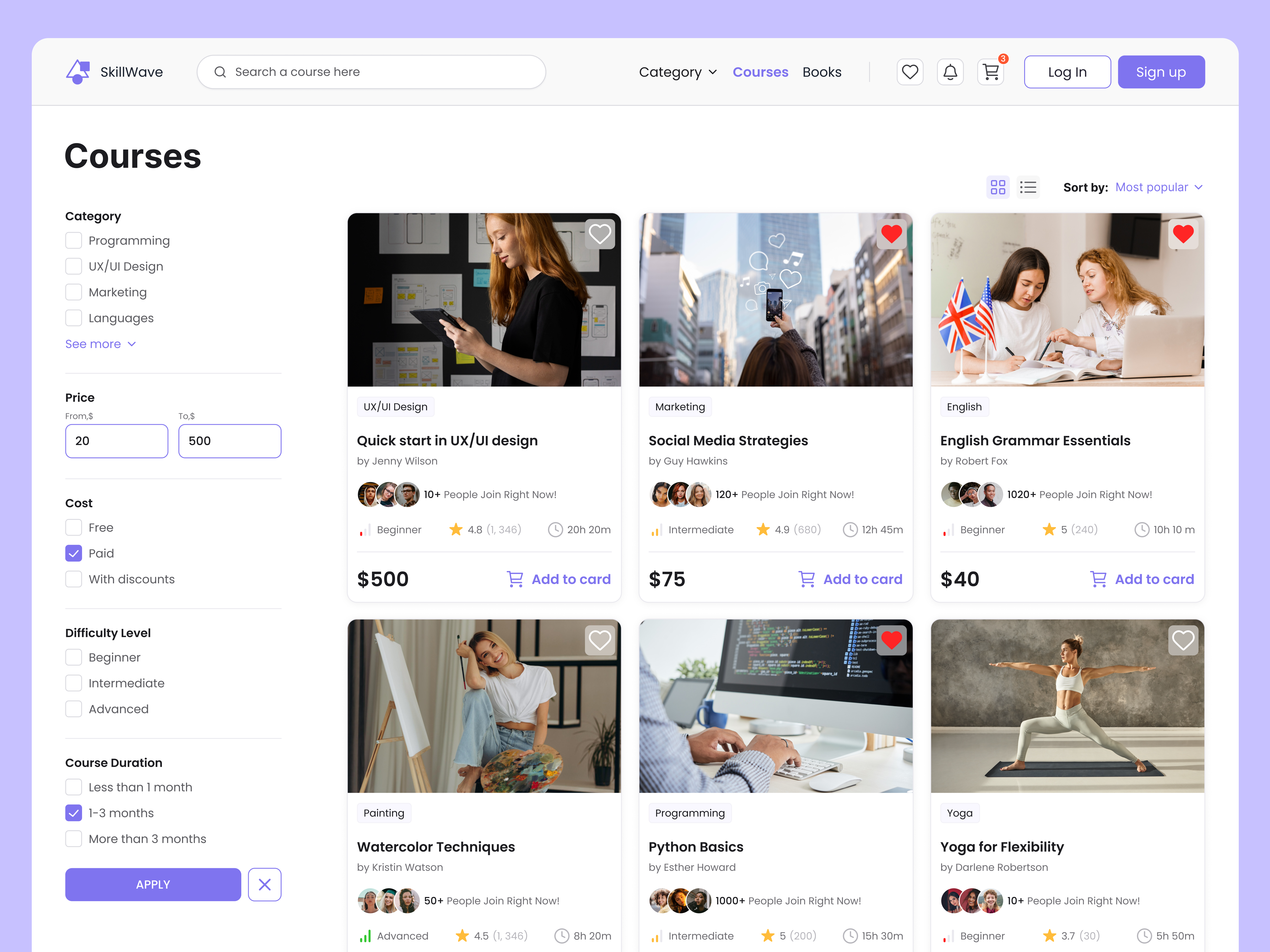This screenshot has height=952, width=1270.
Task: Favorite the Quick start UX/UI design course
Action: click(x=600, y=234)
